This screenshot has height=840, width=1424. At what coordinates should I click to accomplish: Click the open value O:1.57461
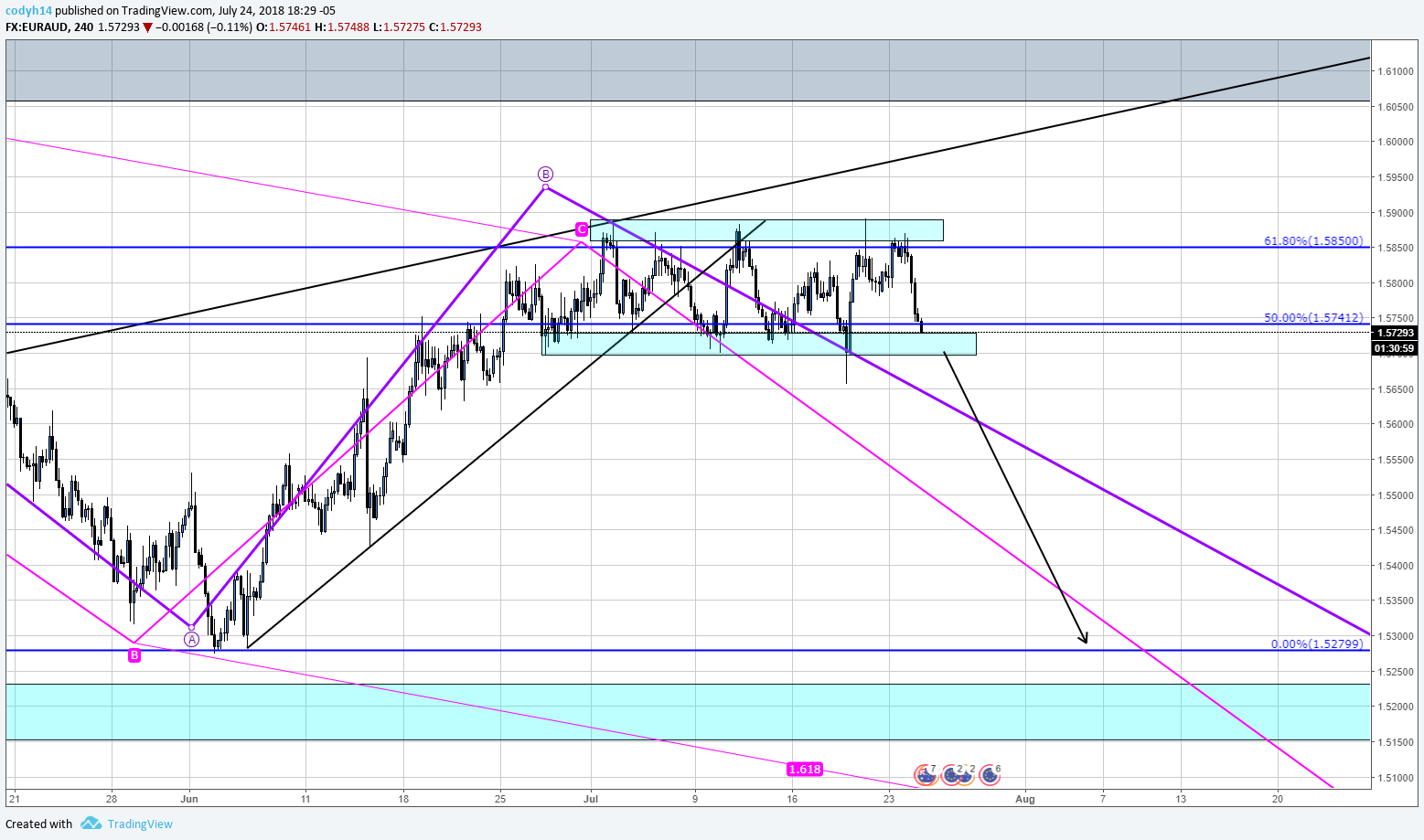(x=284, y=27)
